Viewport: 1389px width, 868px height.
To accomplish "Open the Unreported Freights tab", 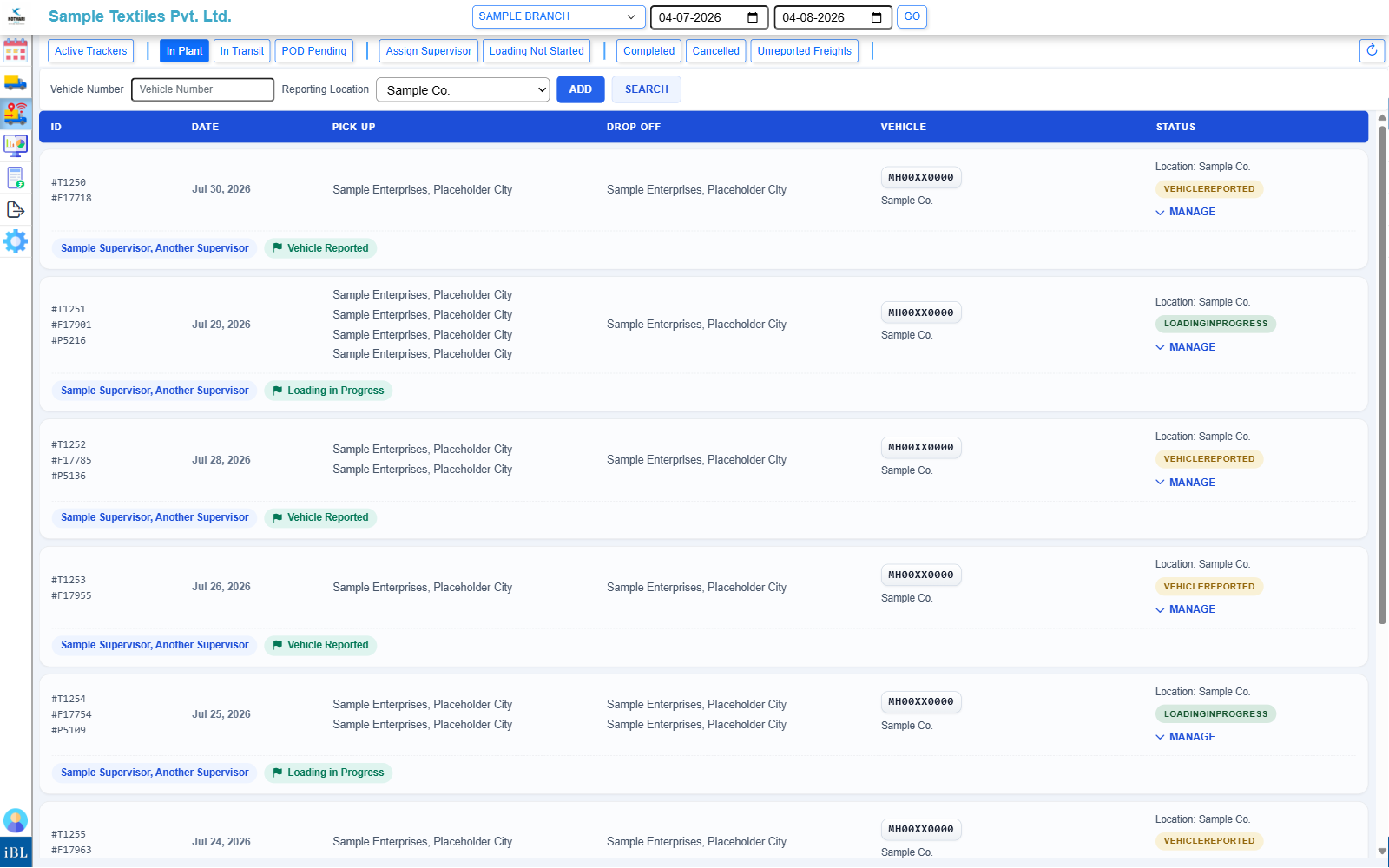I will tap(805, 51).
